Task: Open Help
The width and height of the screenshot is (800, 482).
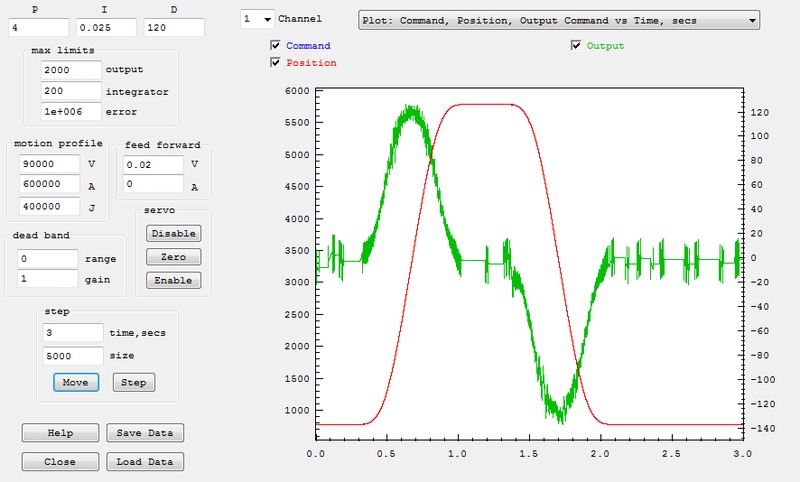Action: [60, 433]
